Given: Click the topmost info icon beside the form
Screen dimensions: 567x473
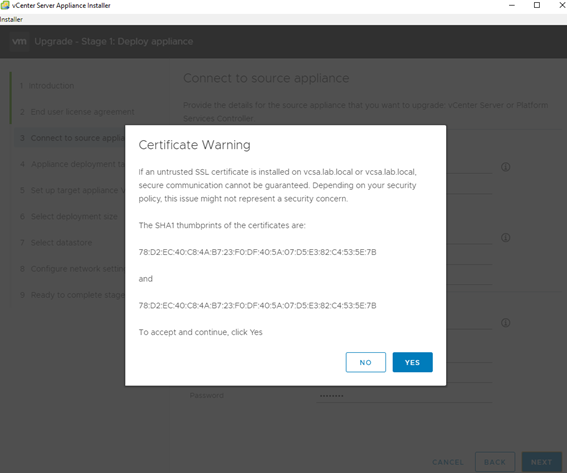Looking at the screenshot, I should point(506,167).
